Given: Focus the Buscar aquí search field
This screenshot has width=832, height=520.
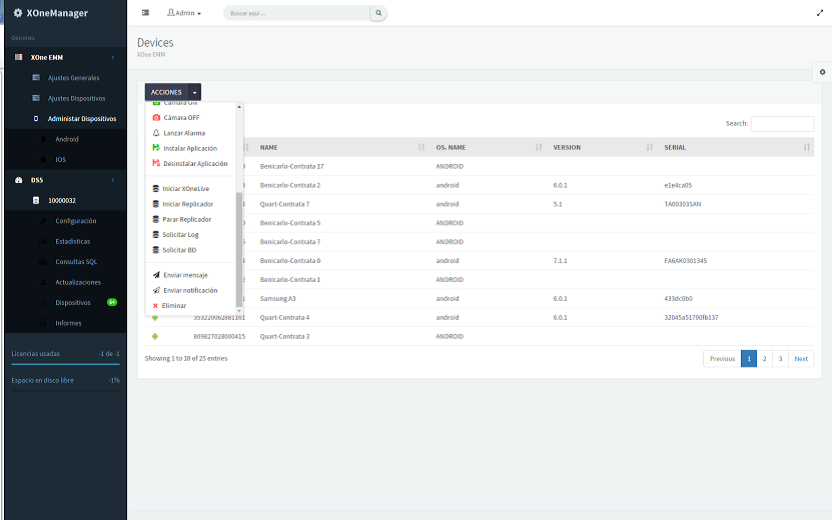Looking at the screenshot, I should pos(297,13).
